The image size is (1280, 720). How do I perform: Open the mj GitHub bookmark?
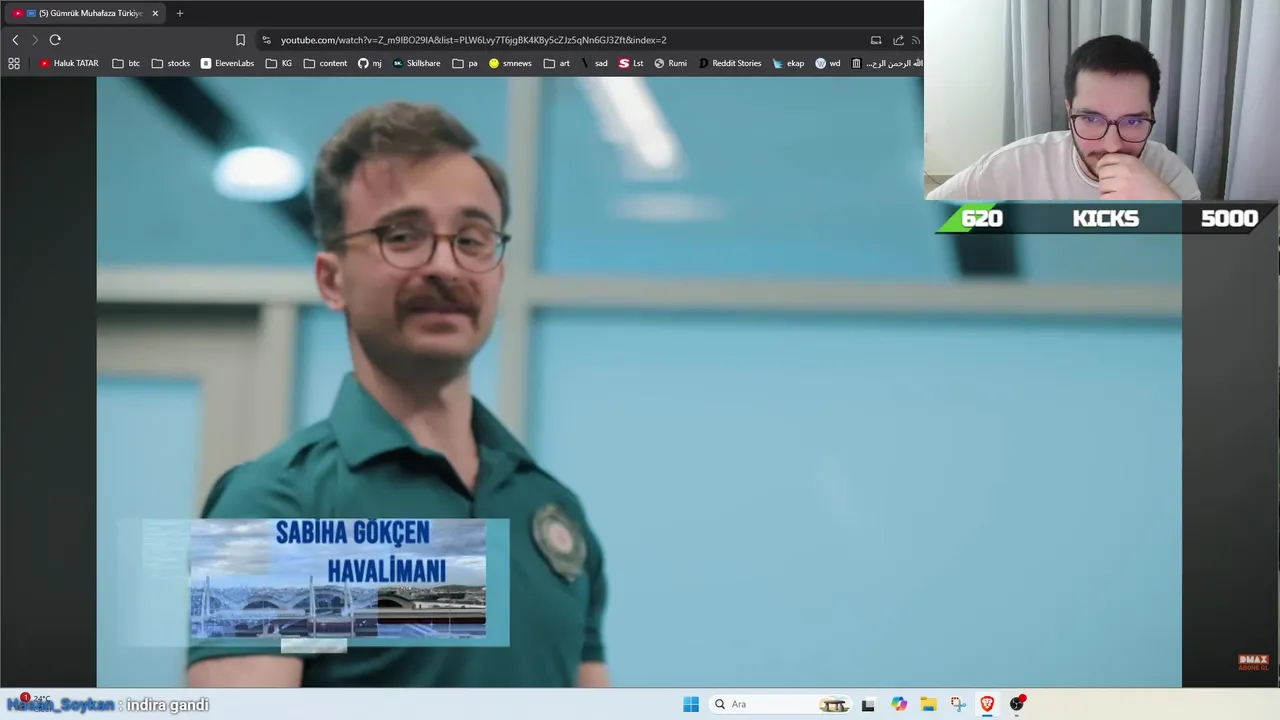370,63
